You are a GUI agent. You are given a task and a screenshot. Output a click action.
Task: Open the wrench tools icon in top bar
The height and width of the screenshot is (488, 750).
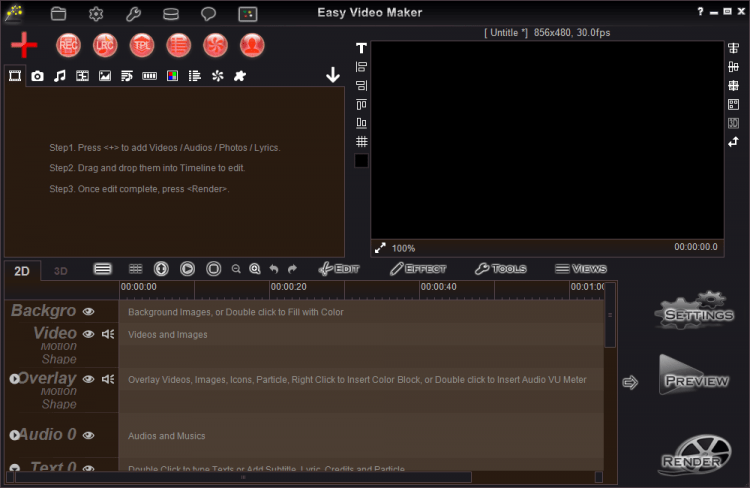tap(133, 13)
